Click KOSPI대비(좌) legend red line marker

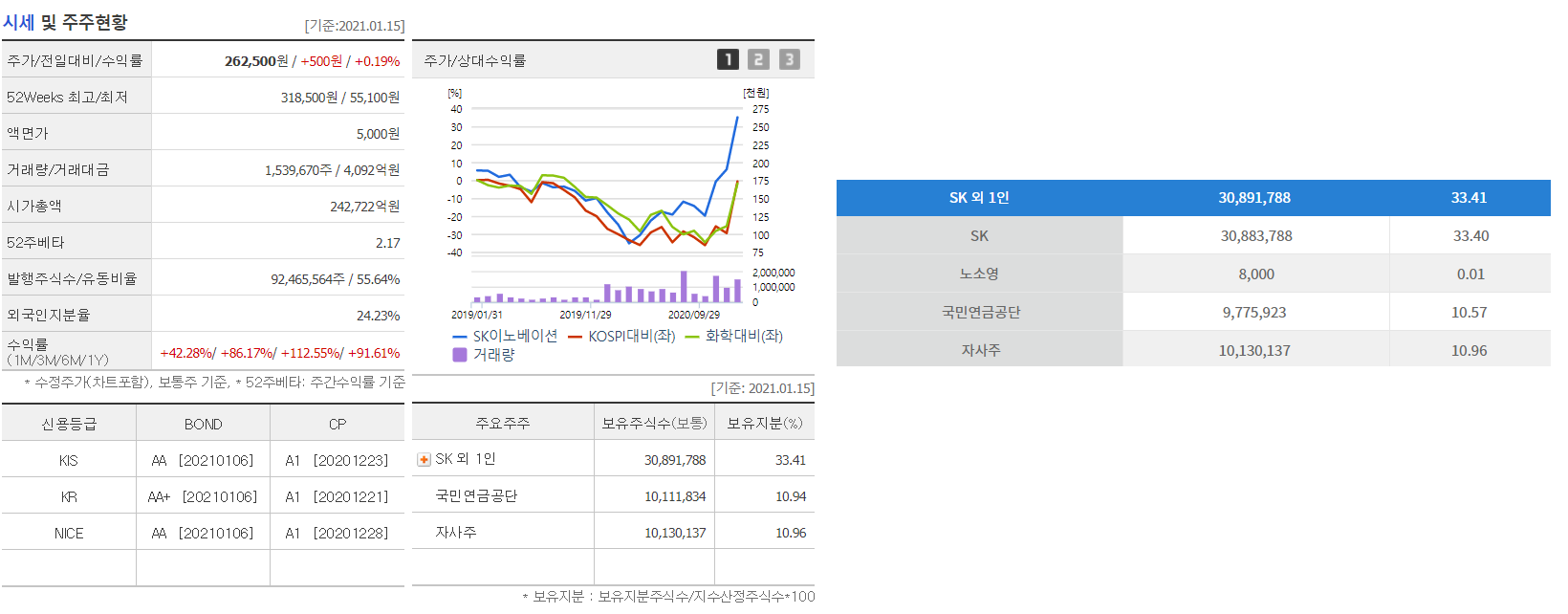click(x=575, y=337)
